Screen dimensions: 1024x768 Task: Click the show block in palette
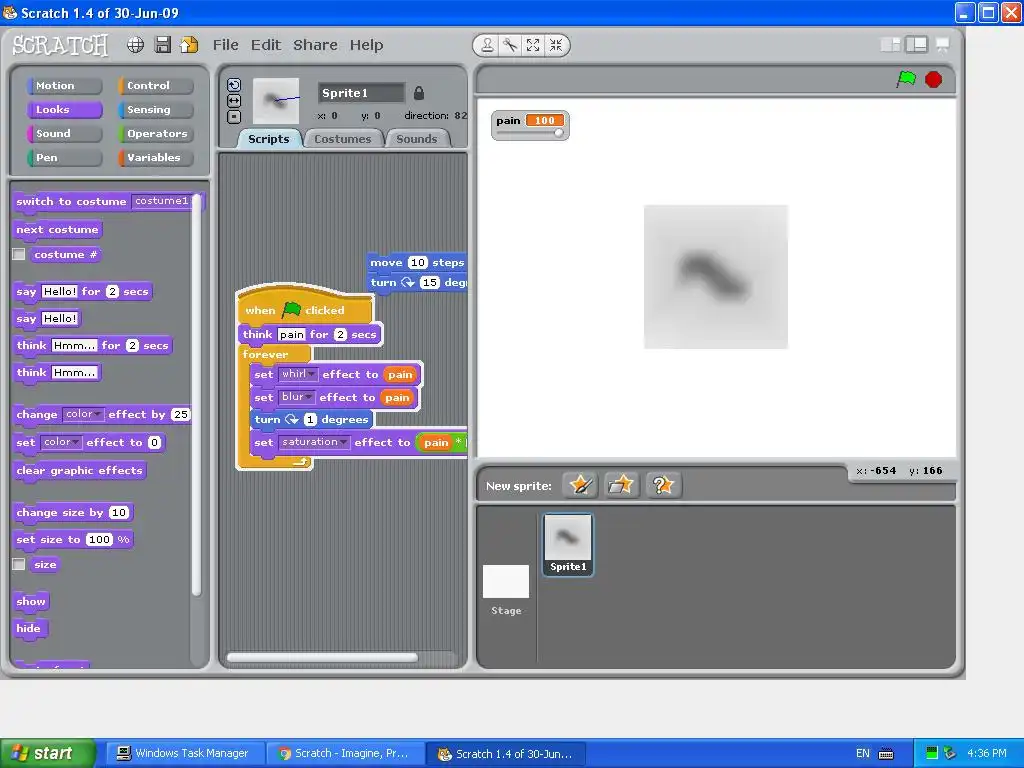pyautogui.click(x=31, y=601)
